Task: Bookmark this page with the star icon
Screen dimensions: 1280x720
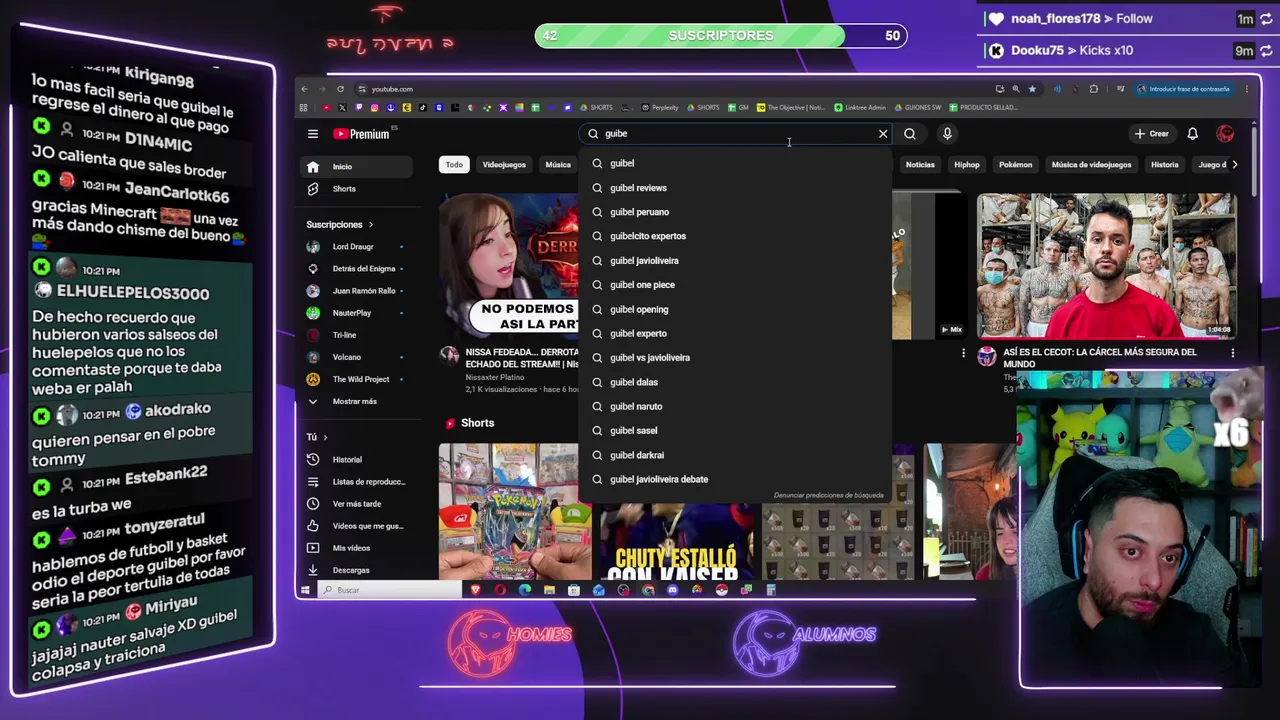Action: click(x=1032, y=89)
